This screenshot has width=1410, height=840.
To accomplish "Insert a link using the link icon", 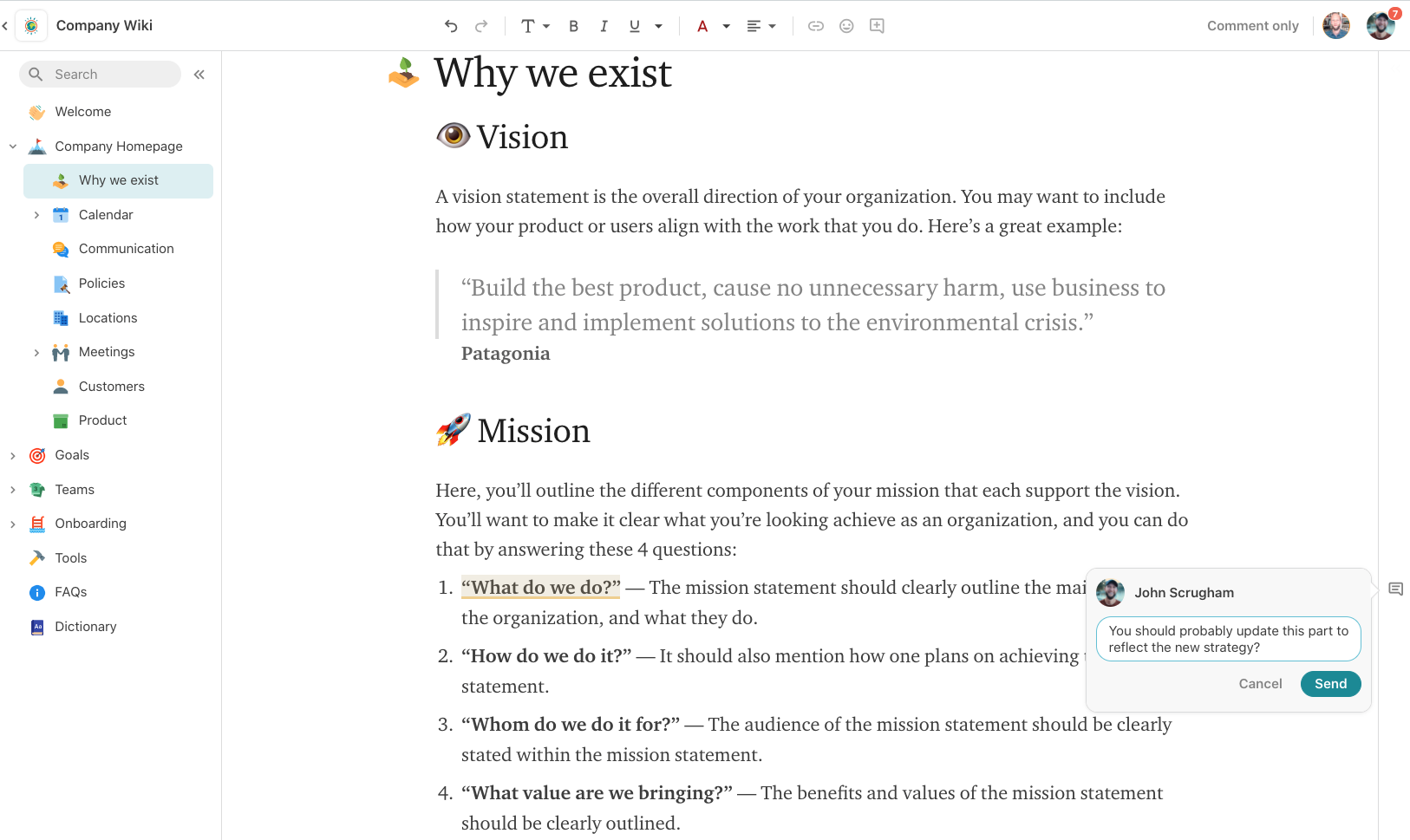I will coord(815,26).
